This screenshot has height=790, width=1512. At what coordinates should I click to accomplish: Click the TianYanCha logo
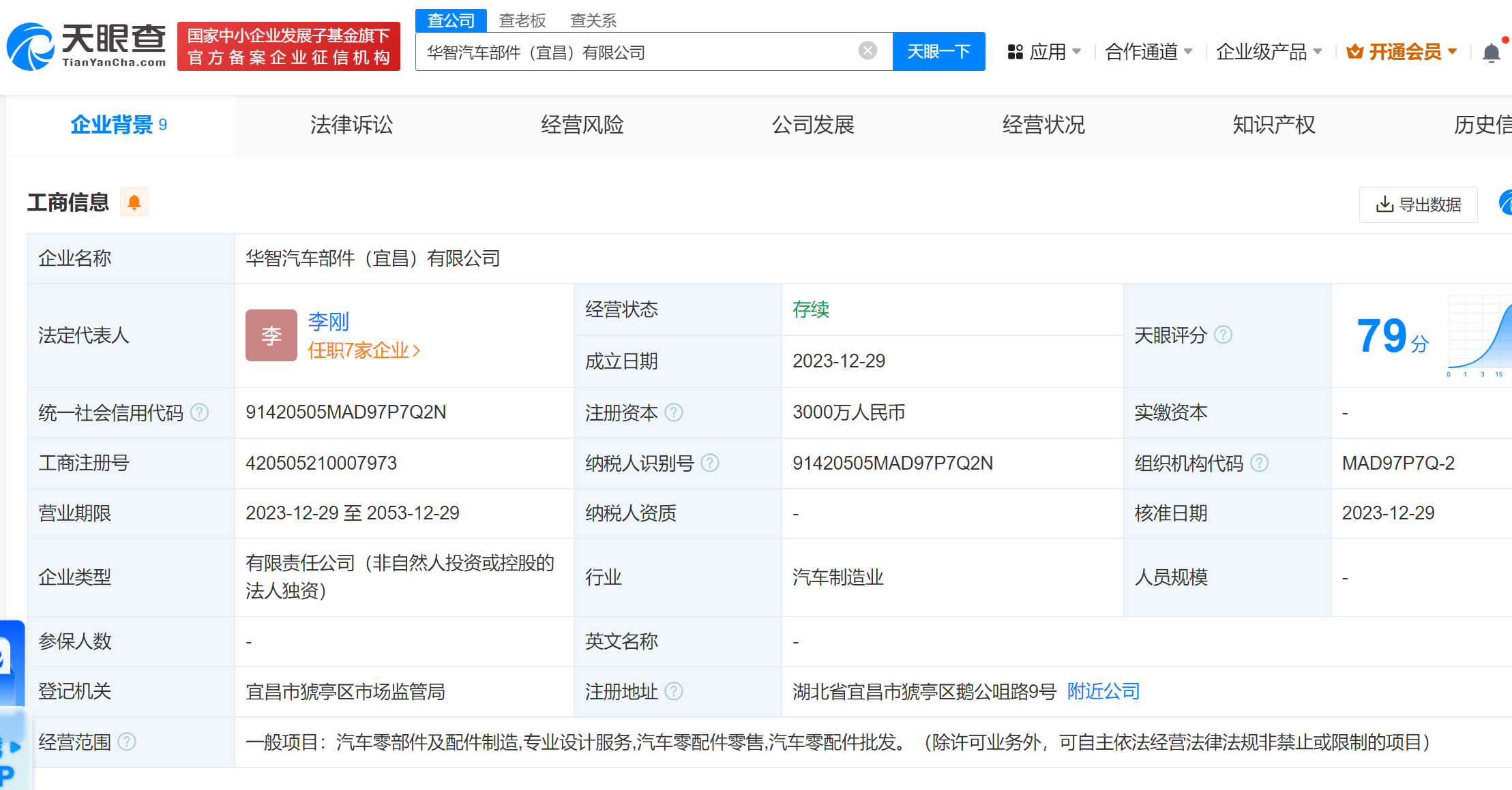point(87,46)
